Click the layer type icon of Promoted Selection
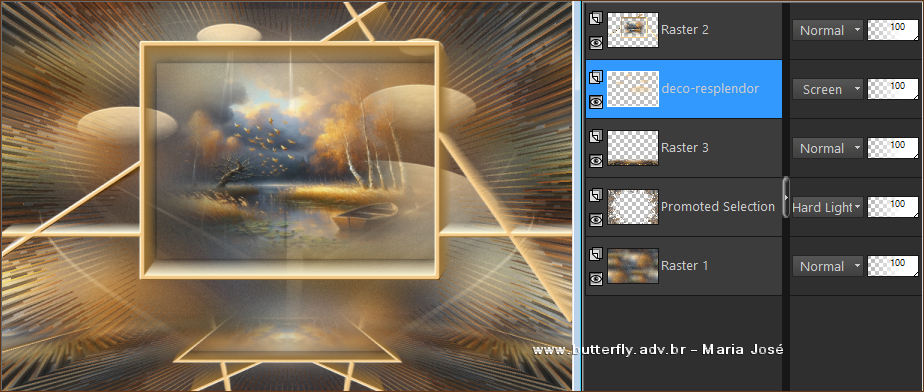The image size is (924, 392). click(596, 195)
